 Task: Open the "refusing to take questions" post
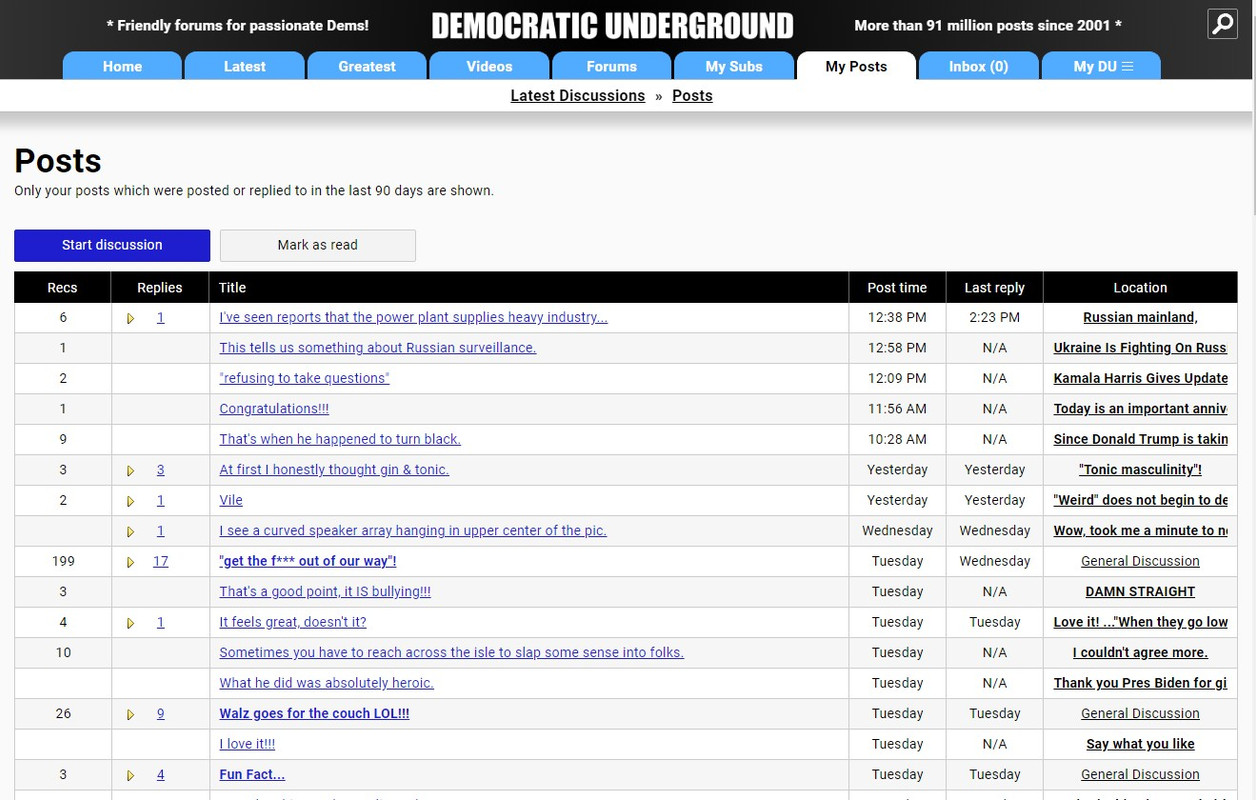tap(304, 378)
